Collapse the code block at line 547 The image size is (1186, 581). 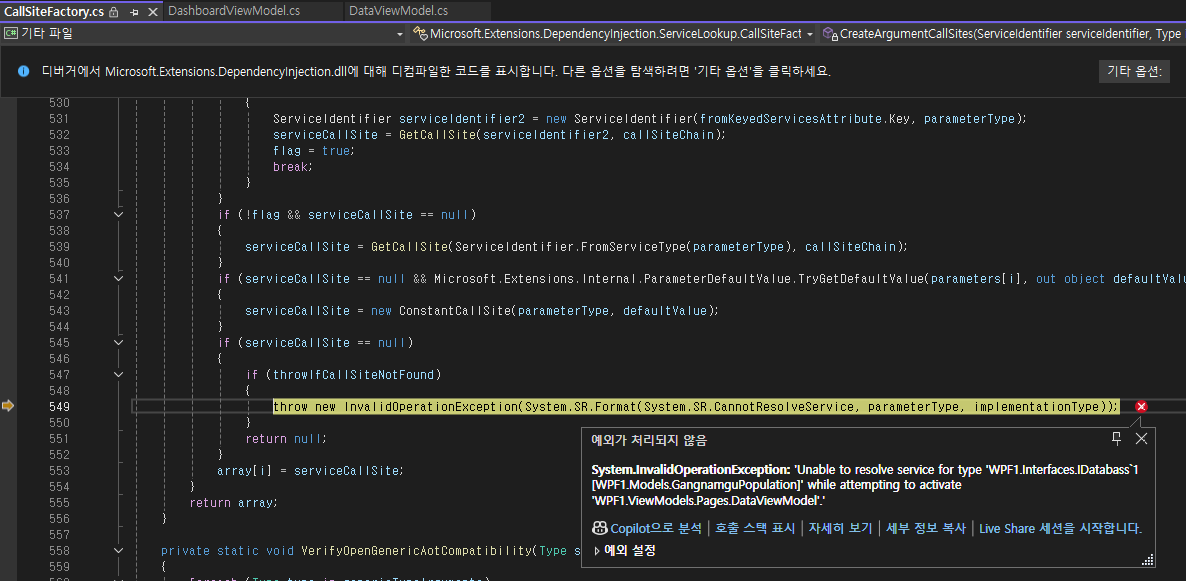[x=118, y=374]
